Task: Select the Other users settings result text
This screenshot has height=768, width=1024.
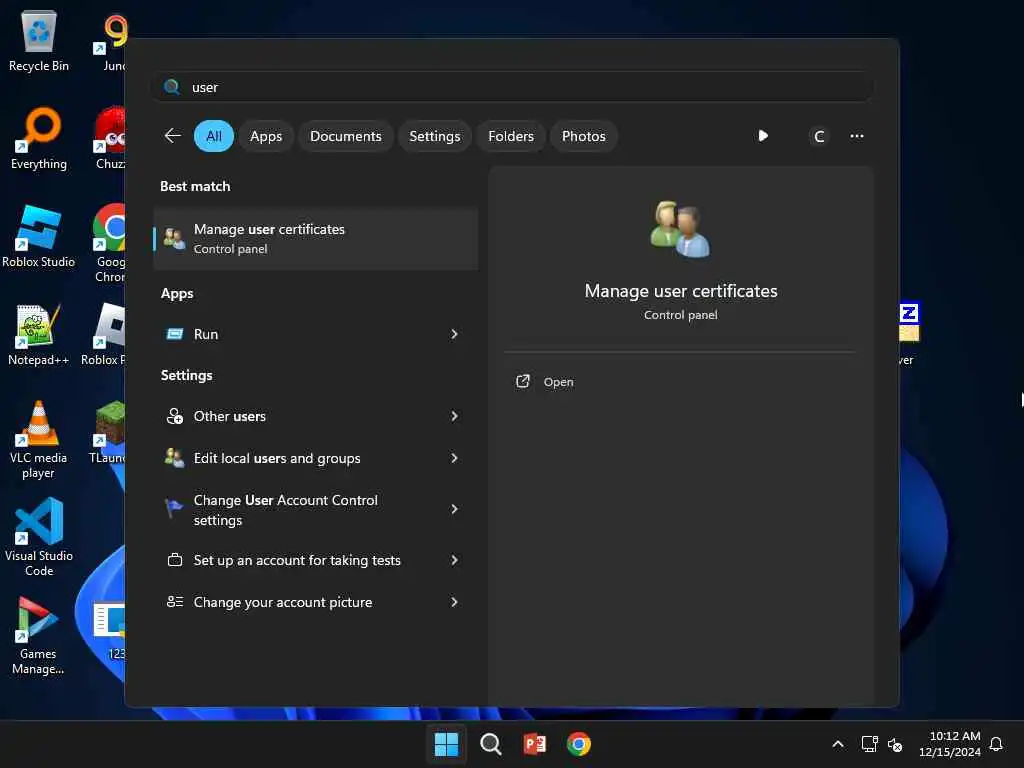Action: (x=230, y=416)
